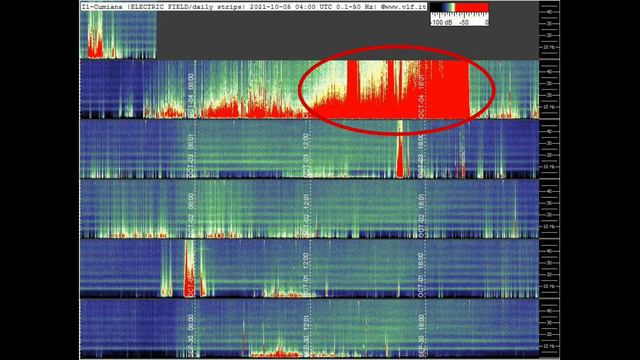Click the OCT-02 12:01 time marker
Screen dimensions: 640x360
(306, 216)
